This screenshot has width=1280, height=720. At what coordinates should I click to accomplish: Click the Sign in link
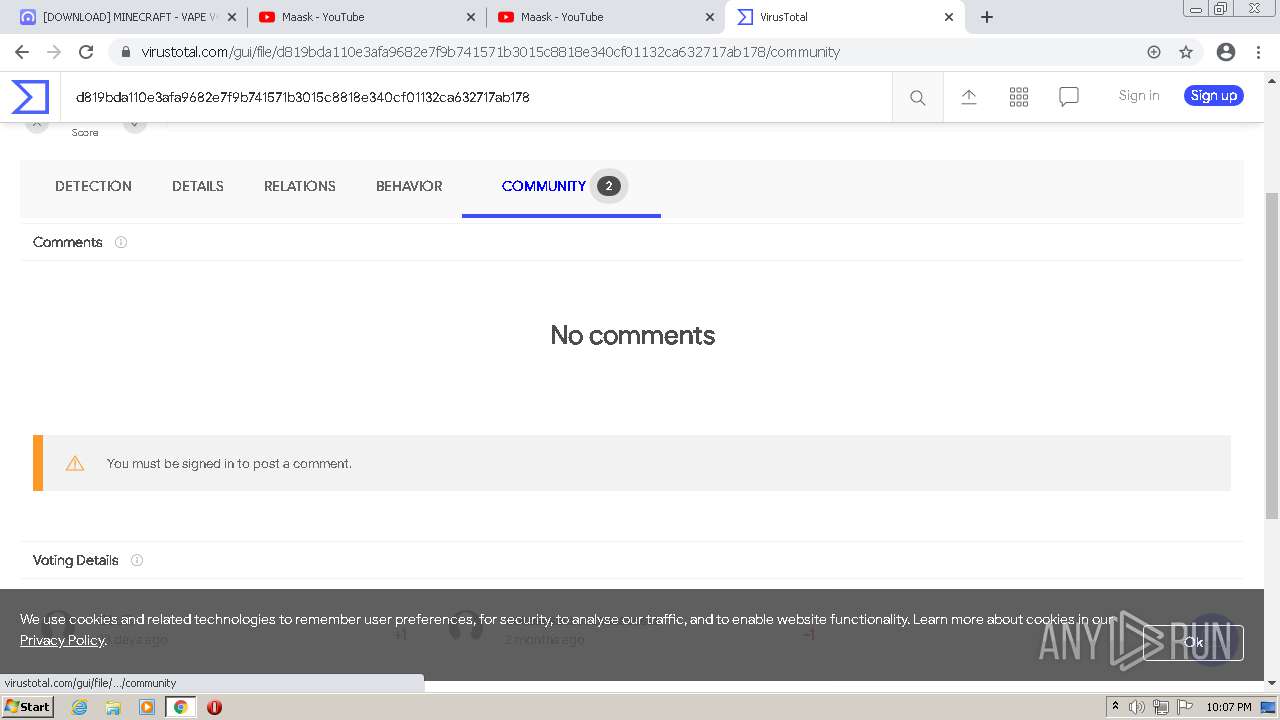[1139, 95]
